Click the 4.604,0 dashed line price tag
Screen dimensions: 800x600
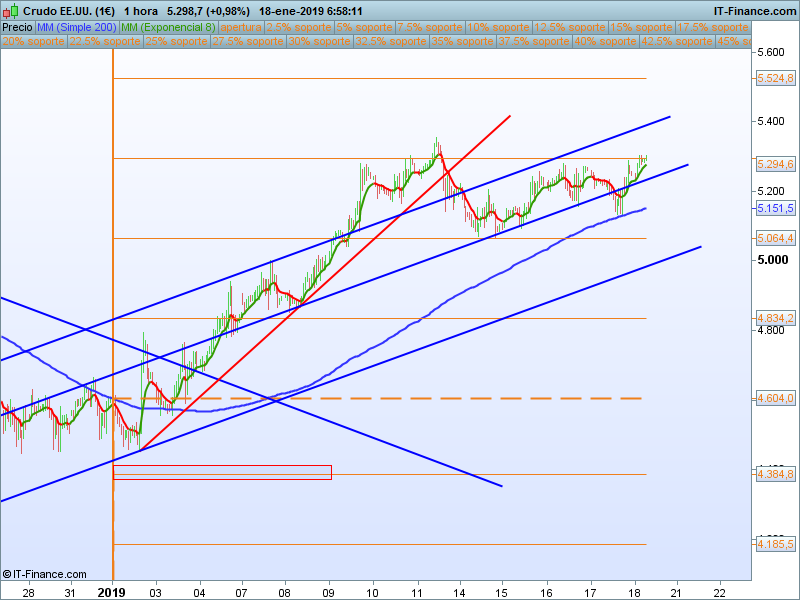click(x=776, y=398)
